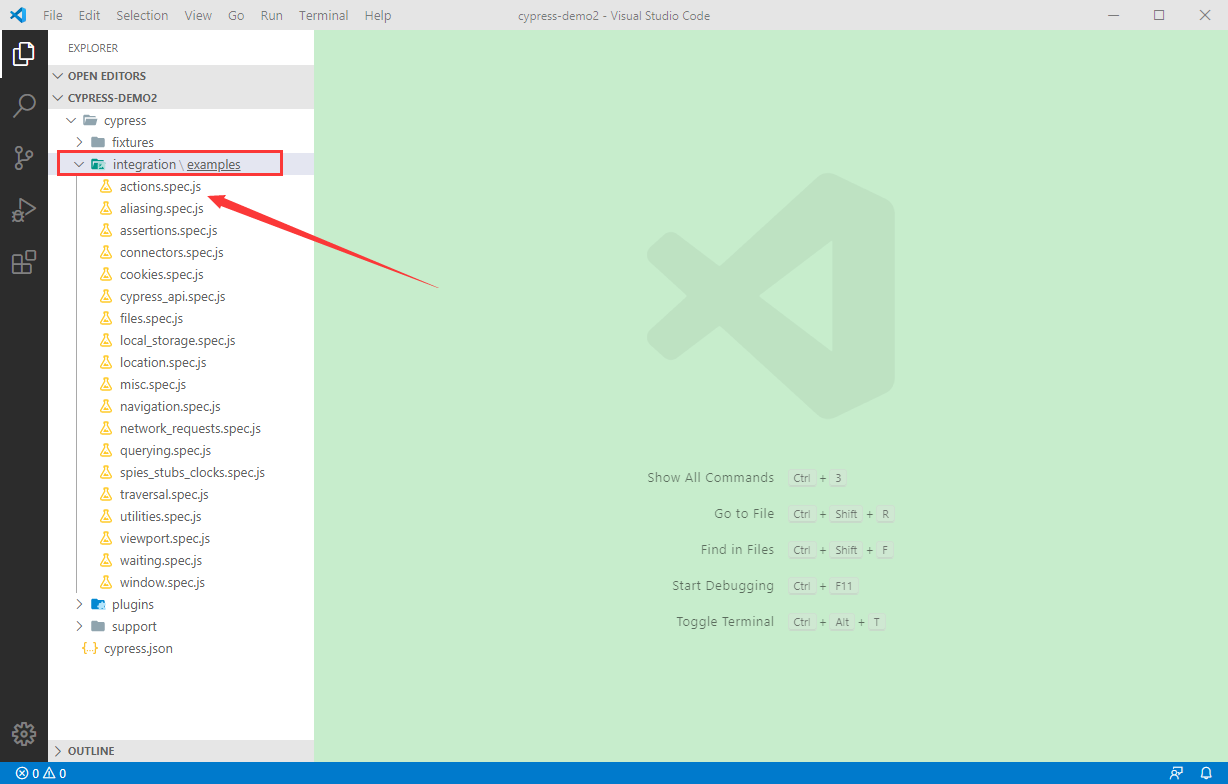The height and width of the screenshot is (784, 1228).
Task: Collapse the CYPRESS-DEMO2 project section
Action: click(x=181, y=98)
